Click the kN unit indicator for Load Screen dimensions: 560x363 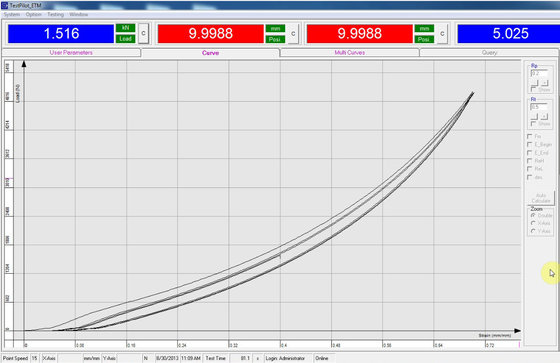click(x=125, y=28)
